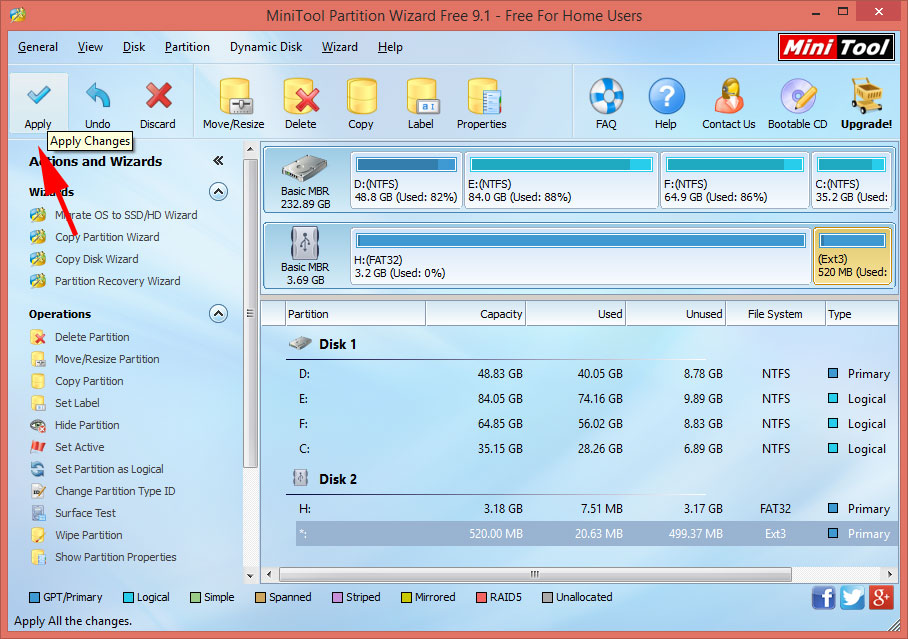Click the sidebar scroll down arrow

(250, 576)
